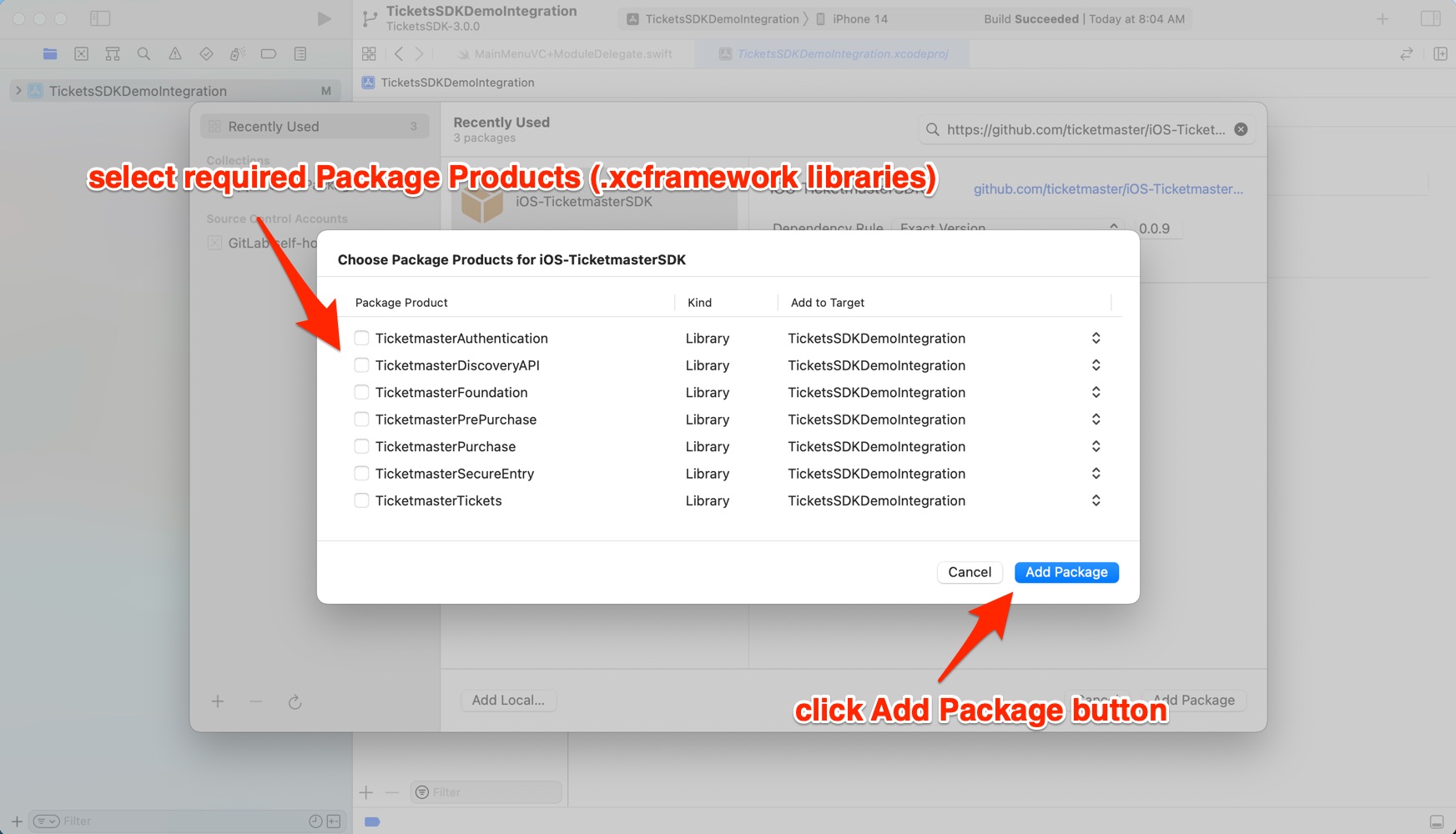Check the TicketmasterTickets package product
1456x834 pixels.
click(361, 500)
